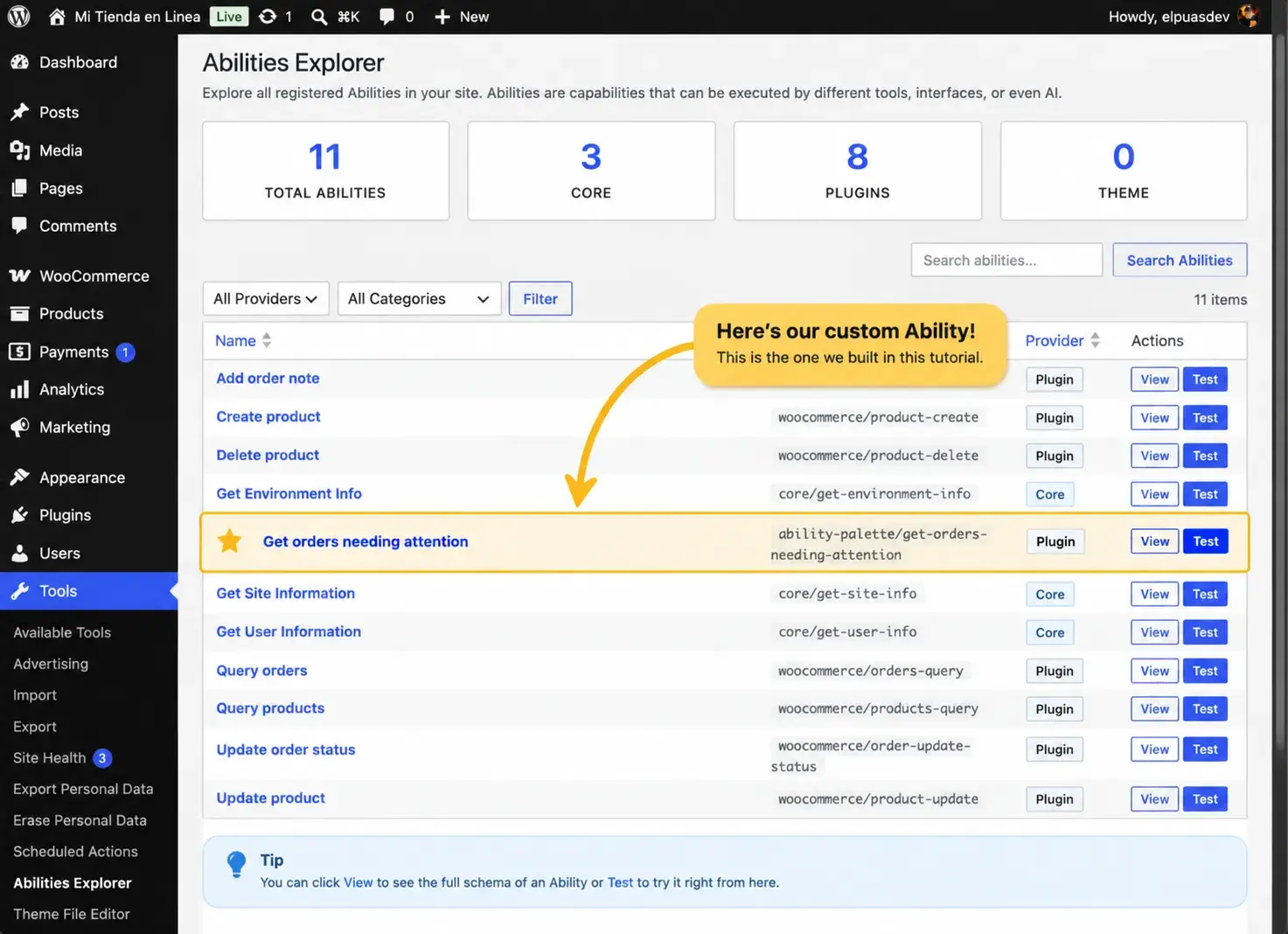This screenshot has width=1288, height=934.
Task: Click the WooCommerce logo icon
Action: click(x=19, y=276)
